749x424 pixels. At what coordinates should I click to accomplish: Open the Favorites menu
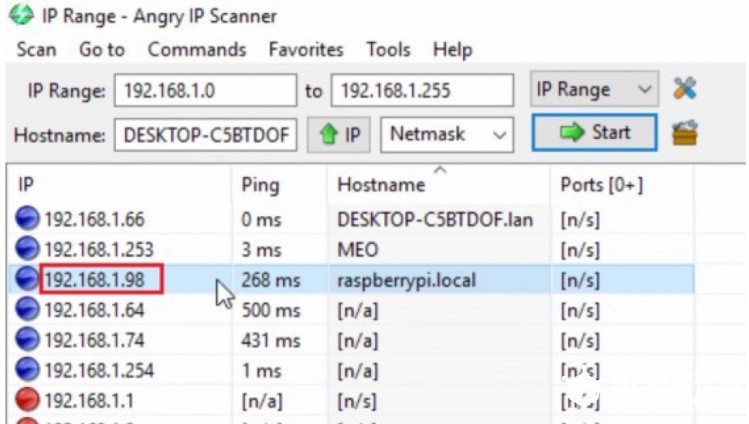click(306, 50)
